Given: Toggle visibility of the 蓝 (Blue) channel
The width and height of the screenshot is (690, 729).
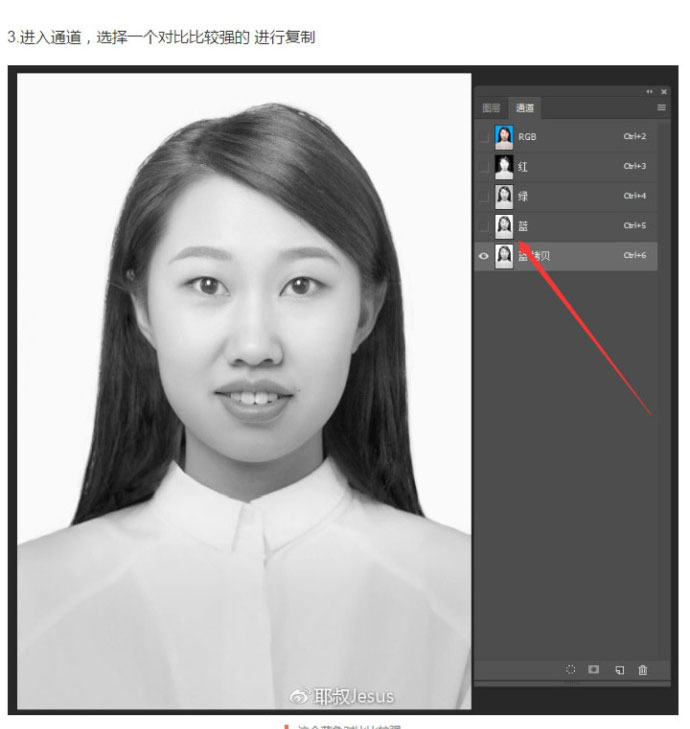Looking at the screenshot, I should pyautogui.click(x=484, y=226).
